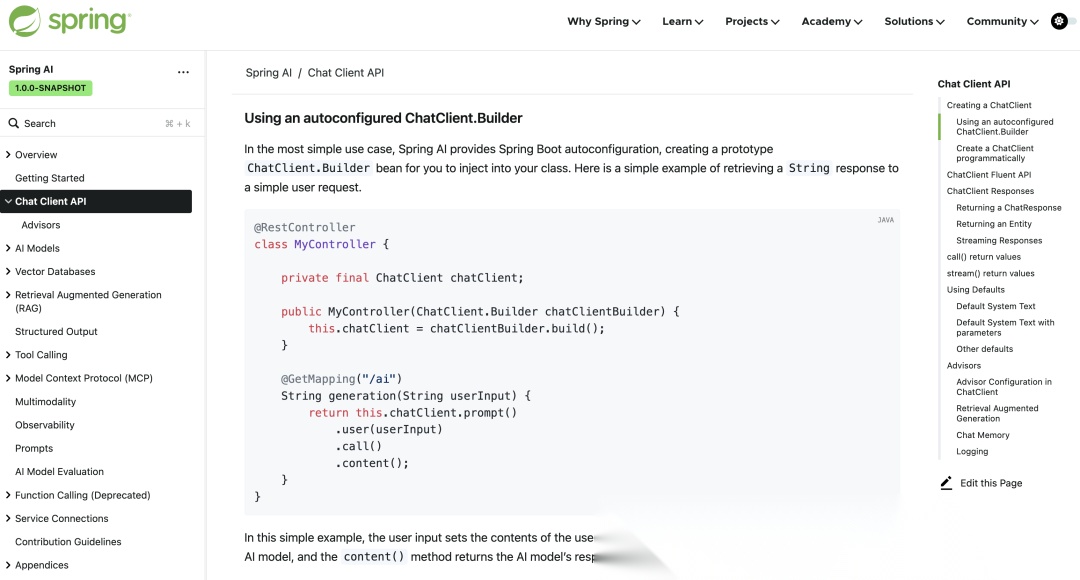Open the Structured Output page
Screen dimensions: 1080x580
click(x=56, y=331)
